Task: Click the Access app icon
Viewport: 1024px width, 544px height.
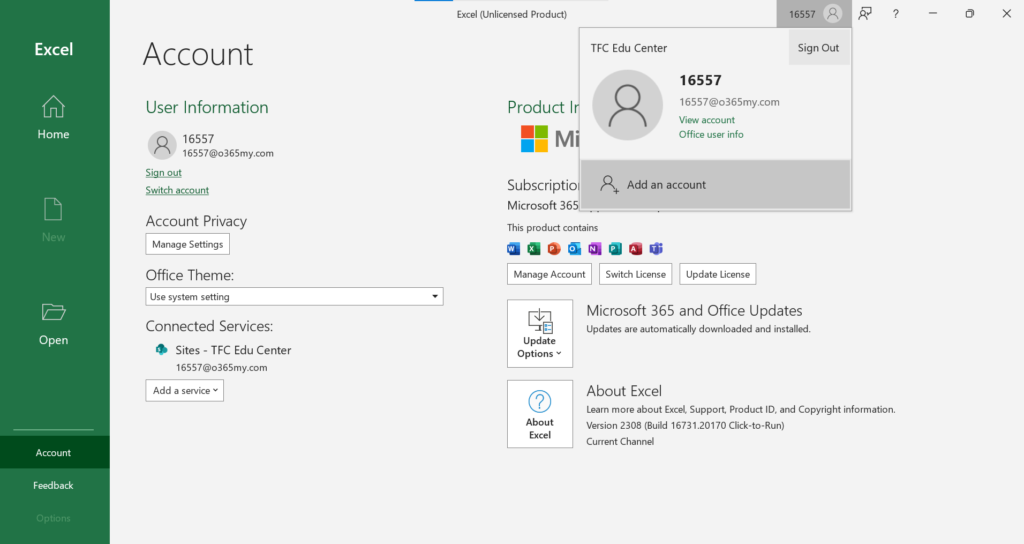Action: 635,249
